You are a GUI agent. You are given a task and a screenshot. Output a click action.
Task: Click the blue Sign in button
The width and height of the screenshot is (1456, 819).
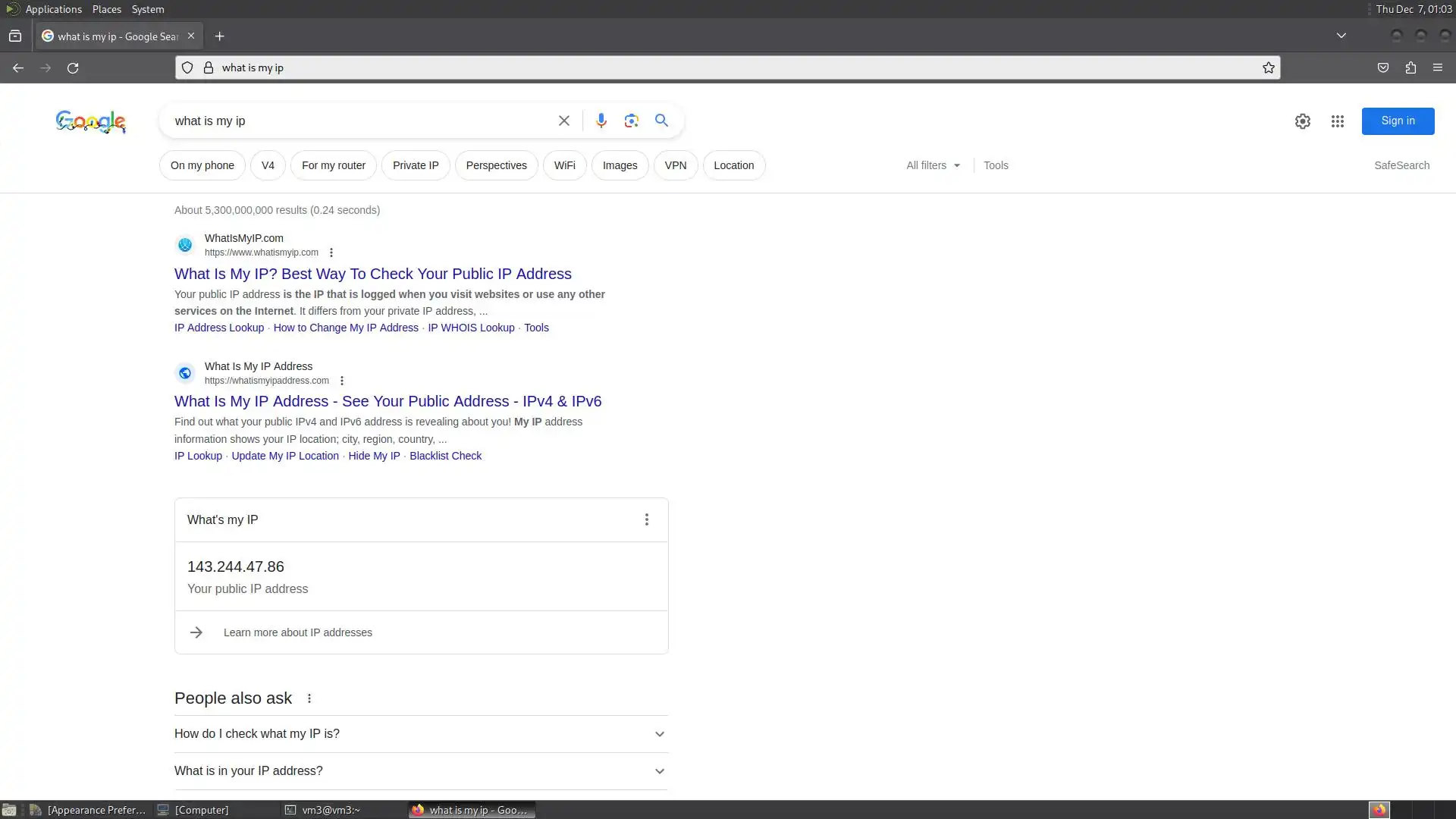(1397, 121)
